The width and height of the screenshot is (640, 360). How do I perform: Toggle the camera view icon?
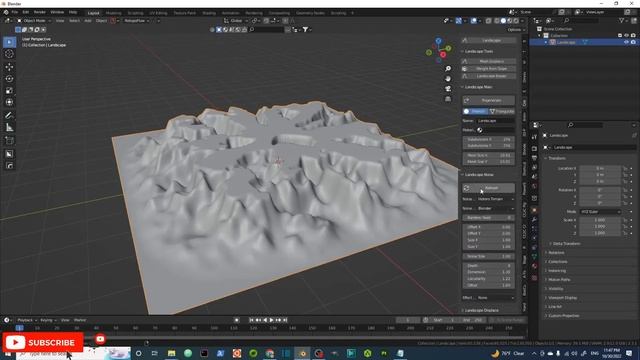(448, 89)
